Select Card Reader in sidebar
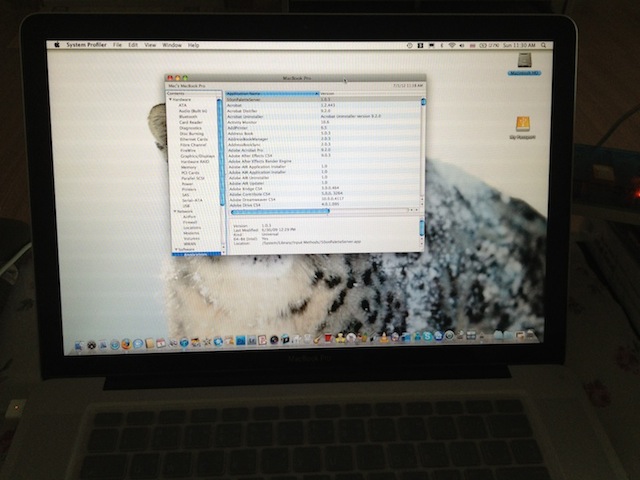The image size is (640, 480). (191, 122)
